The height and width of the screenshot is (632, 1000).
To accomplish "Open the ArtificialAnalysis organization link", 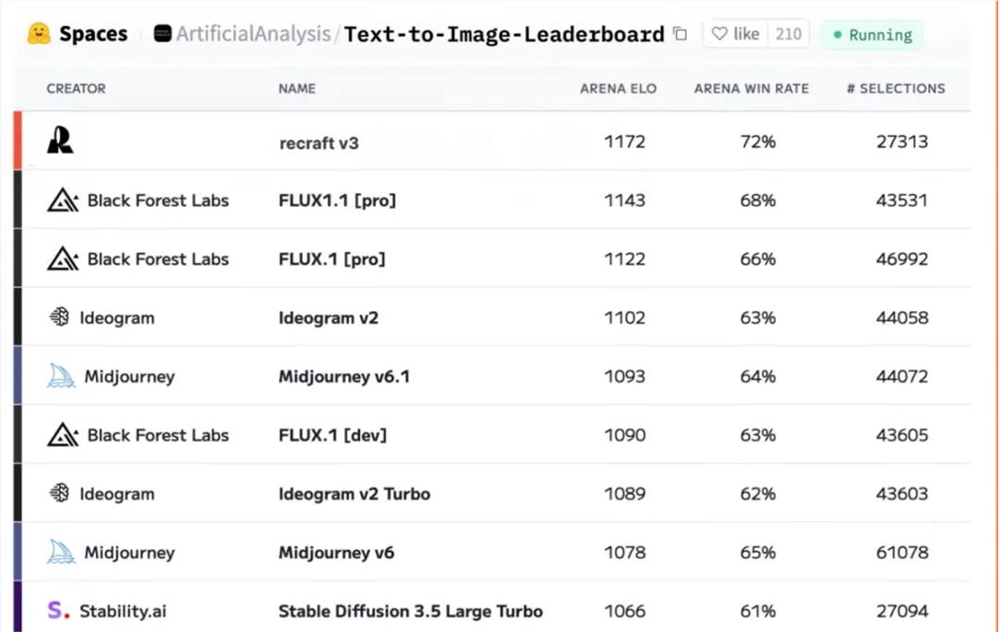I will pos(253,34).
